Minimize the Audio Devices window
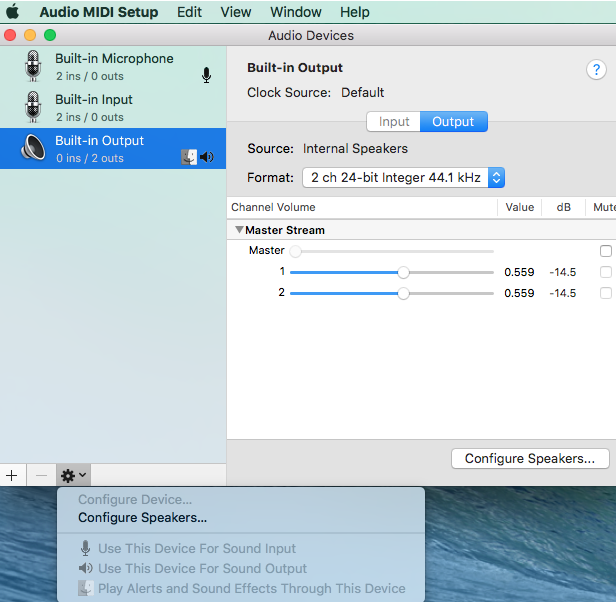 pyautogui.click(x=30, y=35)
